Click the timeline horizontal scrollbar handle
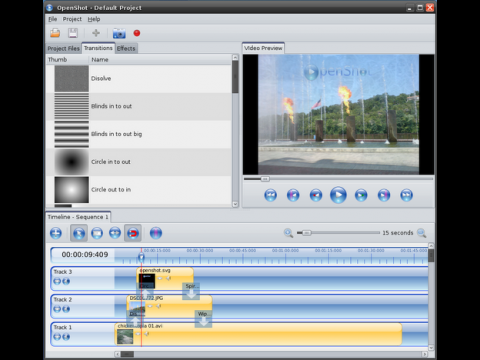480x360 pixels. tap(127, 354)
